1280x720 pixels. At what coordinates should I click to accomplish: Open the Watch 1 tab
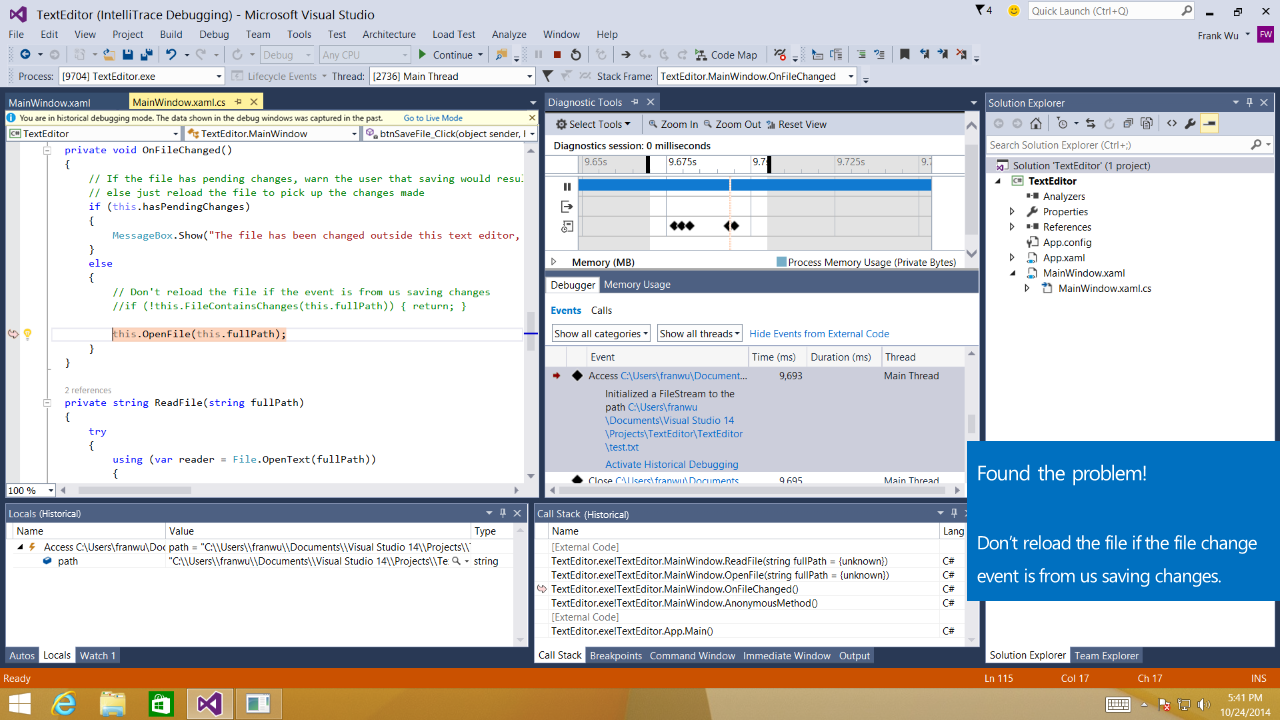[x=98, y=656]
